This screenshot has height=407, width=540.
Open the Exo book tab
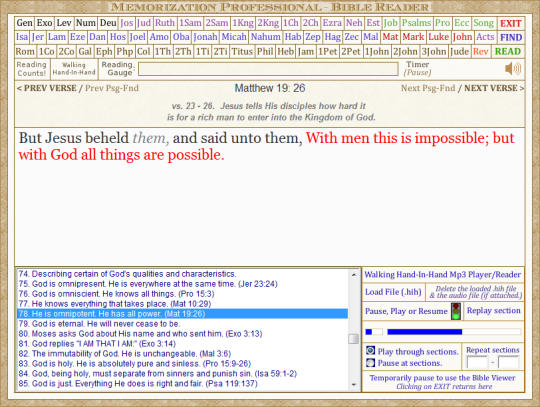tap(44, 23)
